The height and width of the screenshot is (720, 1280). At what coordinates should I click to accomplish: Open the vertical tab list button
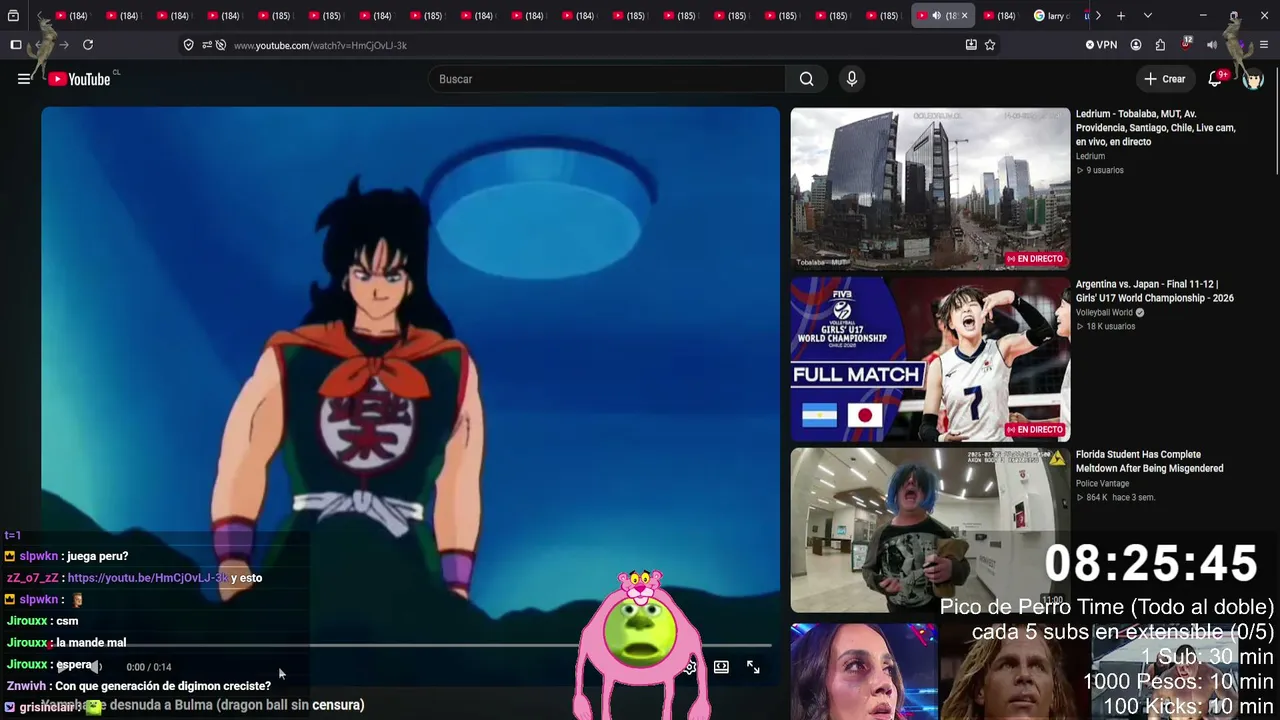point(13,16)
